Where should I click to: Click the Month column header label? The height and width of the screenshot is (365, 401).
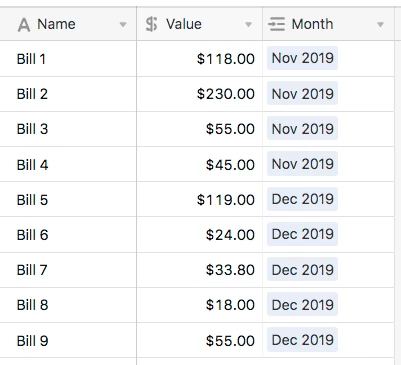pos(312,24)
